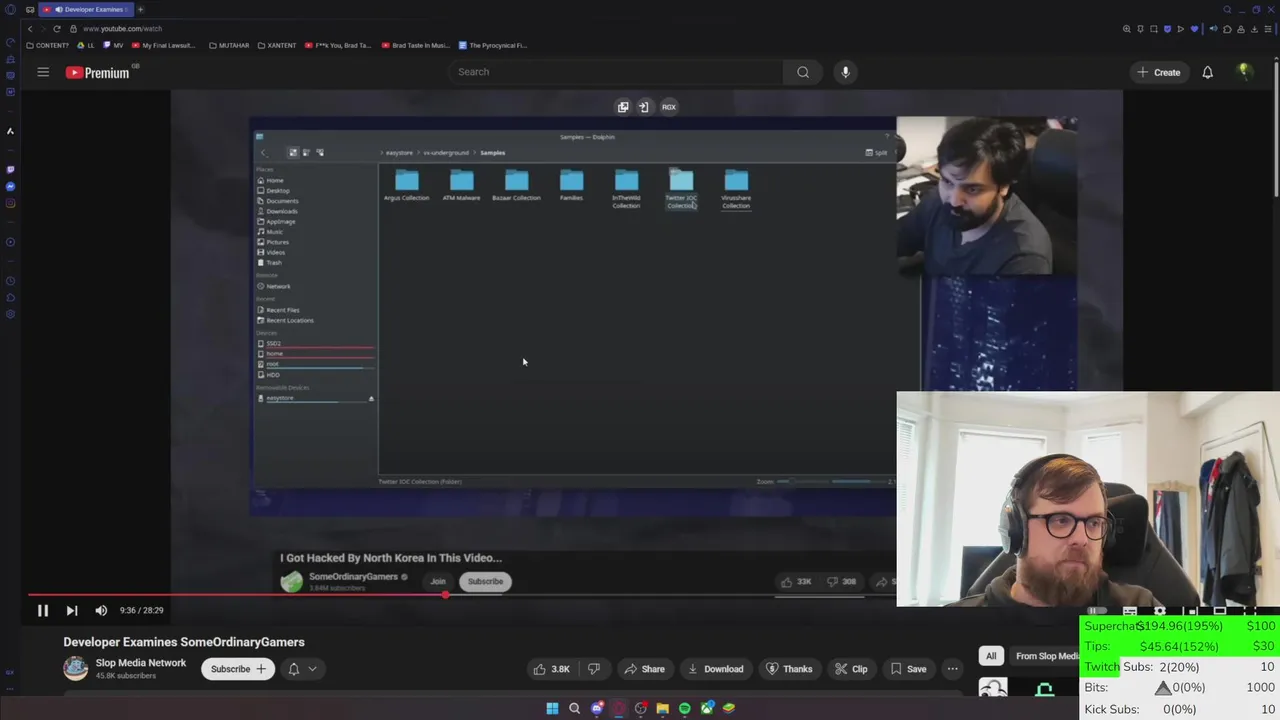Open the MV bookmark
This screenshot has height=720, width=1280.
[x=113, y=45]
